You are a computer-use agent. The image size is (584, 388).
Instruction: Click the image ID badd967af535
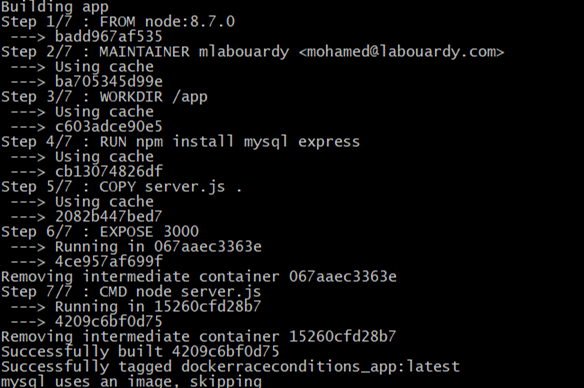[x=109, y=36]
